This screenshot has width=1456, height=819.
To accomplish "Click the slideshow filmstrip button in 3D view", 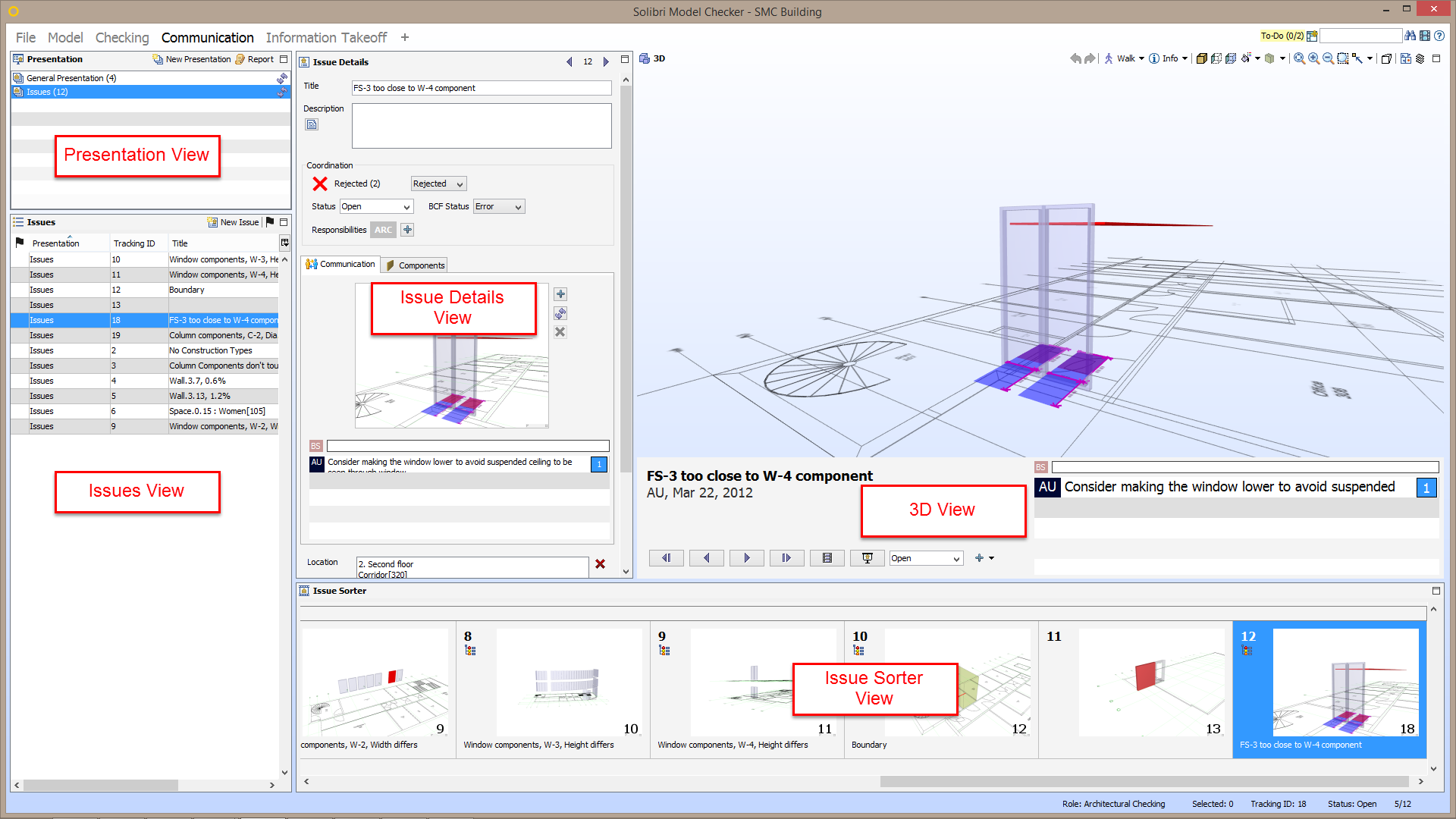I will coord(827,558).
